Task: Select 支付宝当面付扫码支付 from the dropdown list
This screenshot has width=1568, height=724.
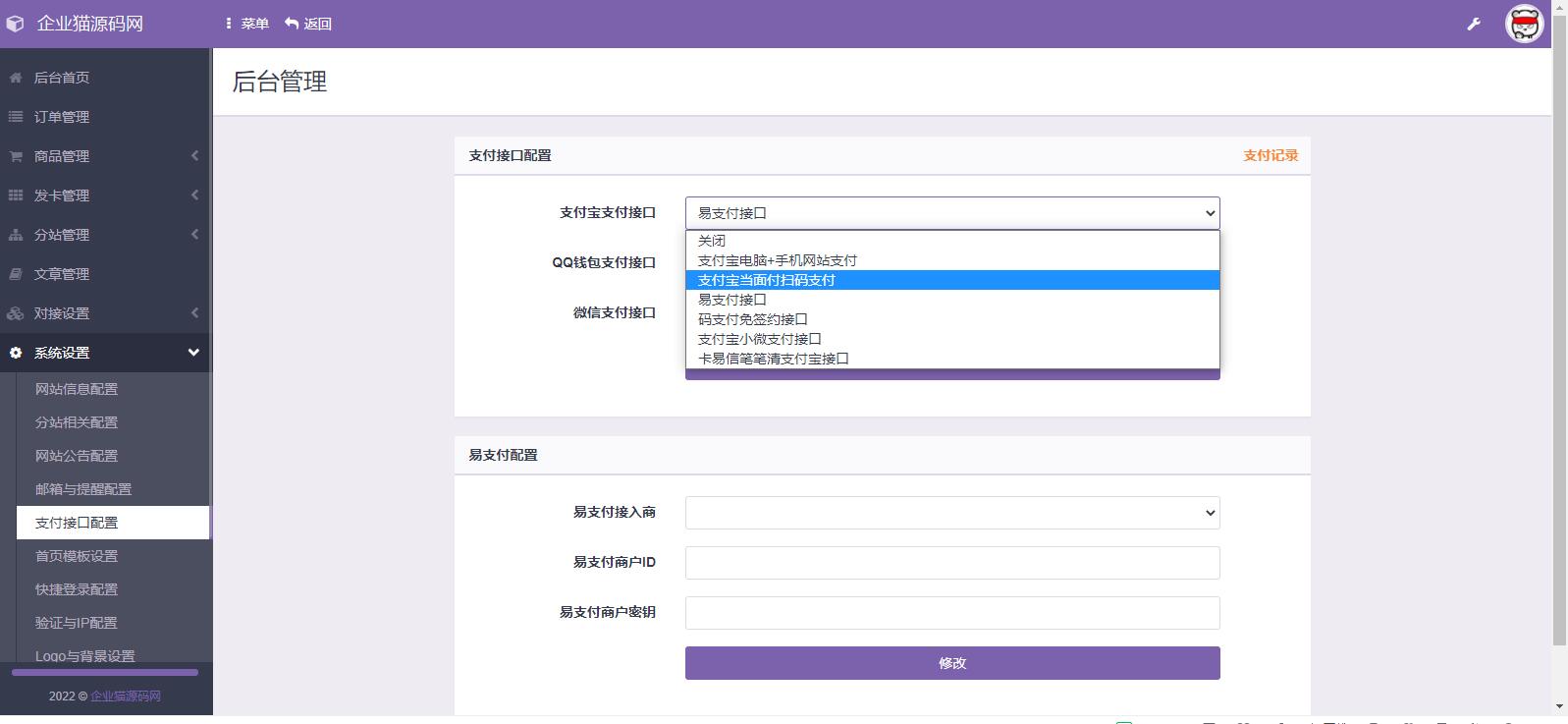Action: [766, 280]
